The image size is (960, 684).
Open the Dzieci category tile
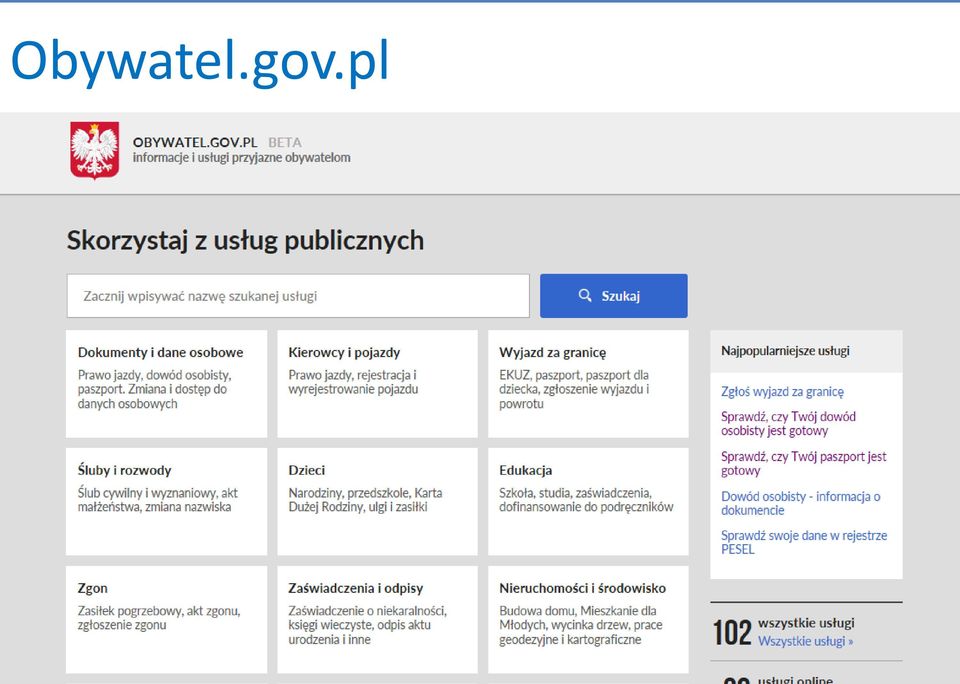(377, 502)
